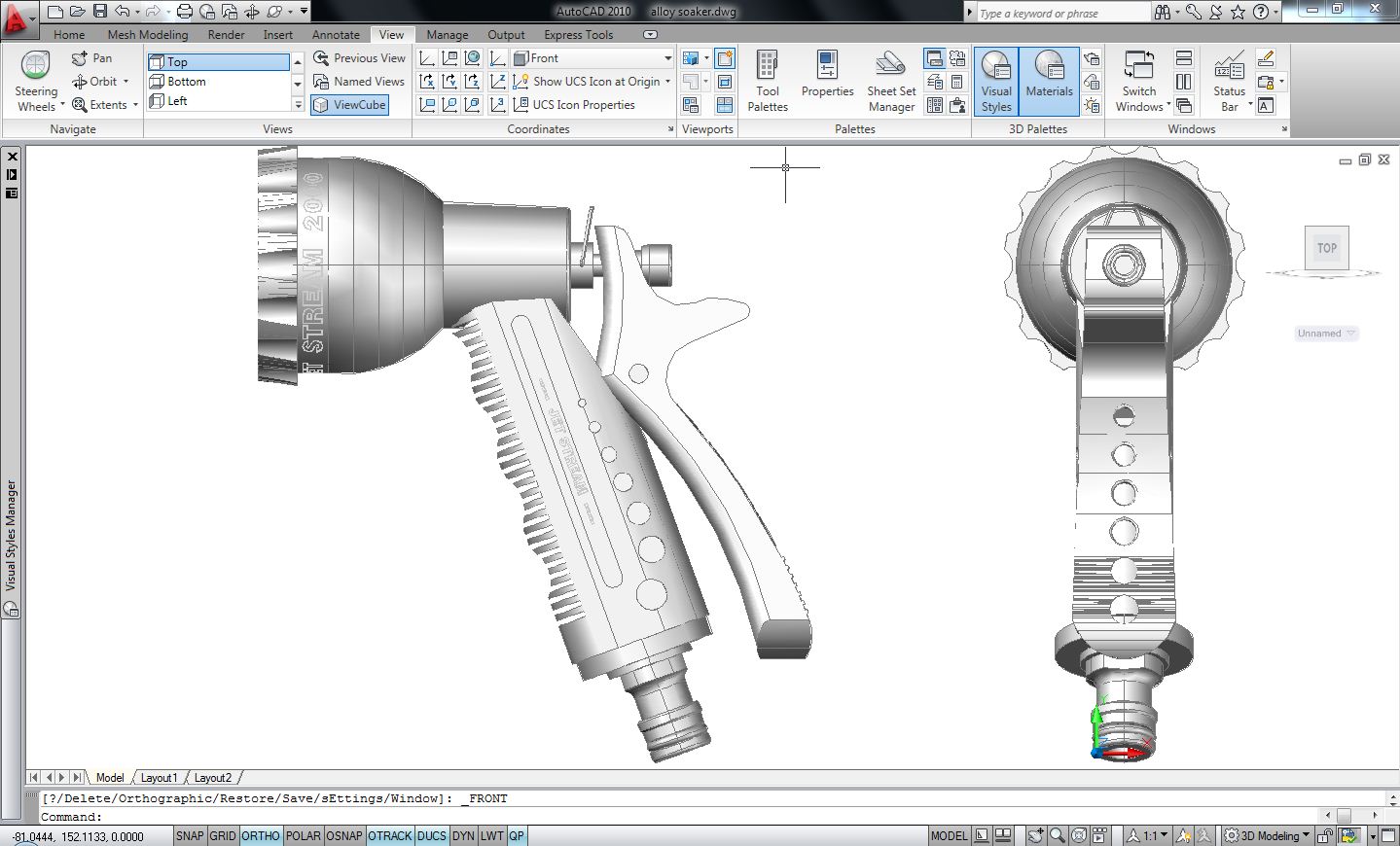Expand the Orbit dropdown arrow

(126, 82)
